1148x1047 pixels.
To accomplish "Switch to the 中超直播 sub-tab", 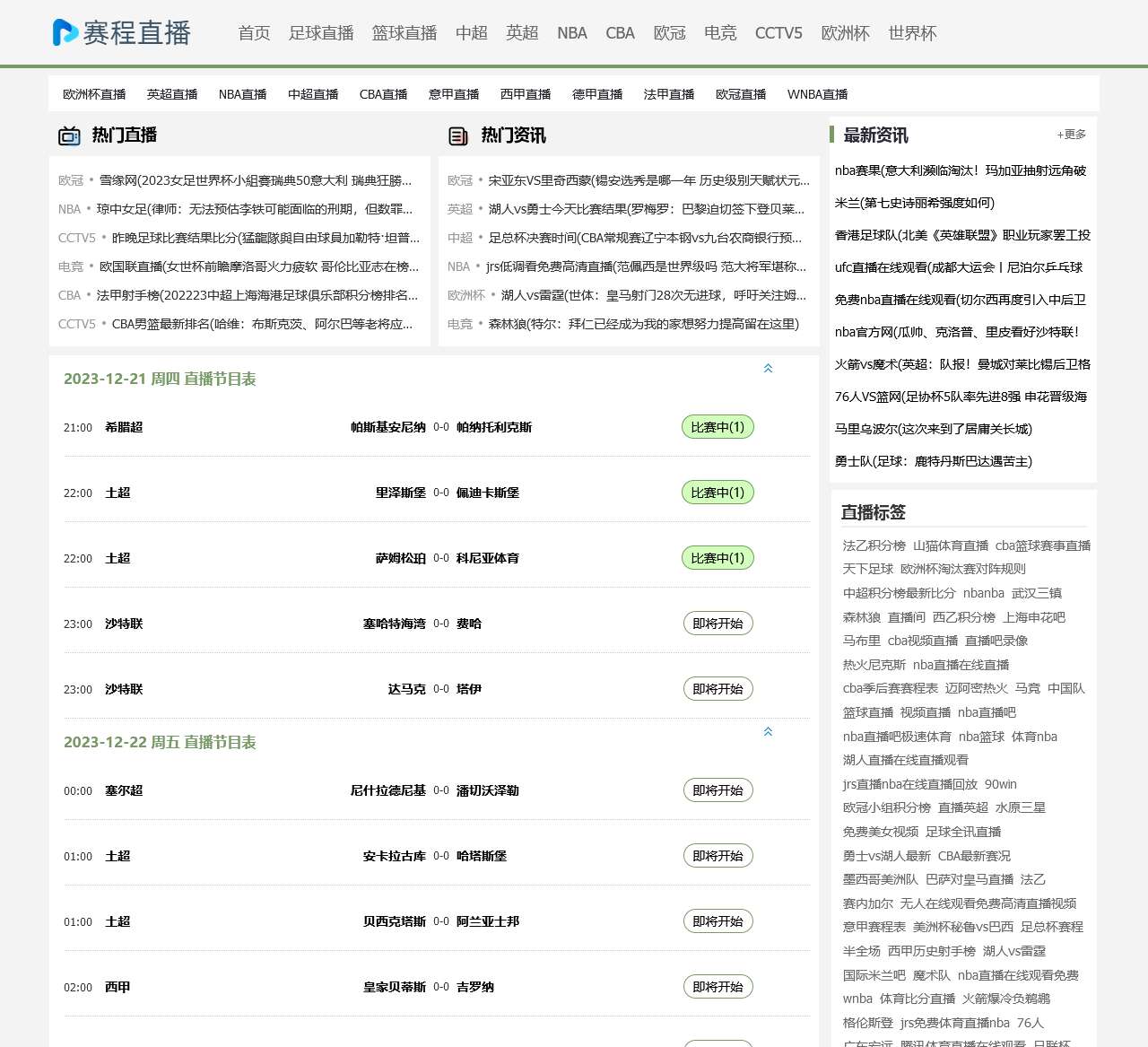I will pos(313,94).
